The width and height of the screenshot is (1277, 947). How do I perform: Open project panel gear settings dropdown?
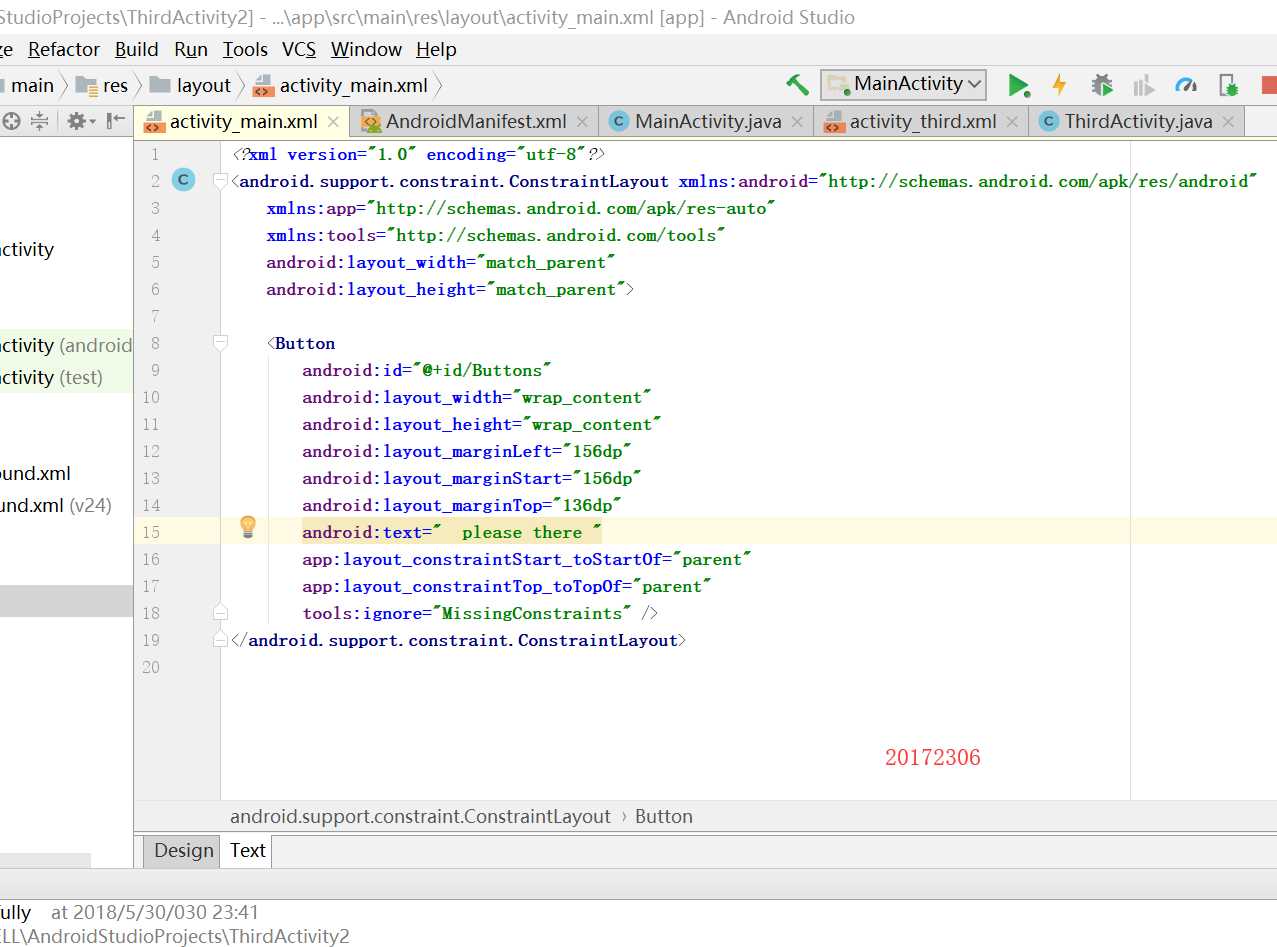tap(80, 121)
